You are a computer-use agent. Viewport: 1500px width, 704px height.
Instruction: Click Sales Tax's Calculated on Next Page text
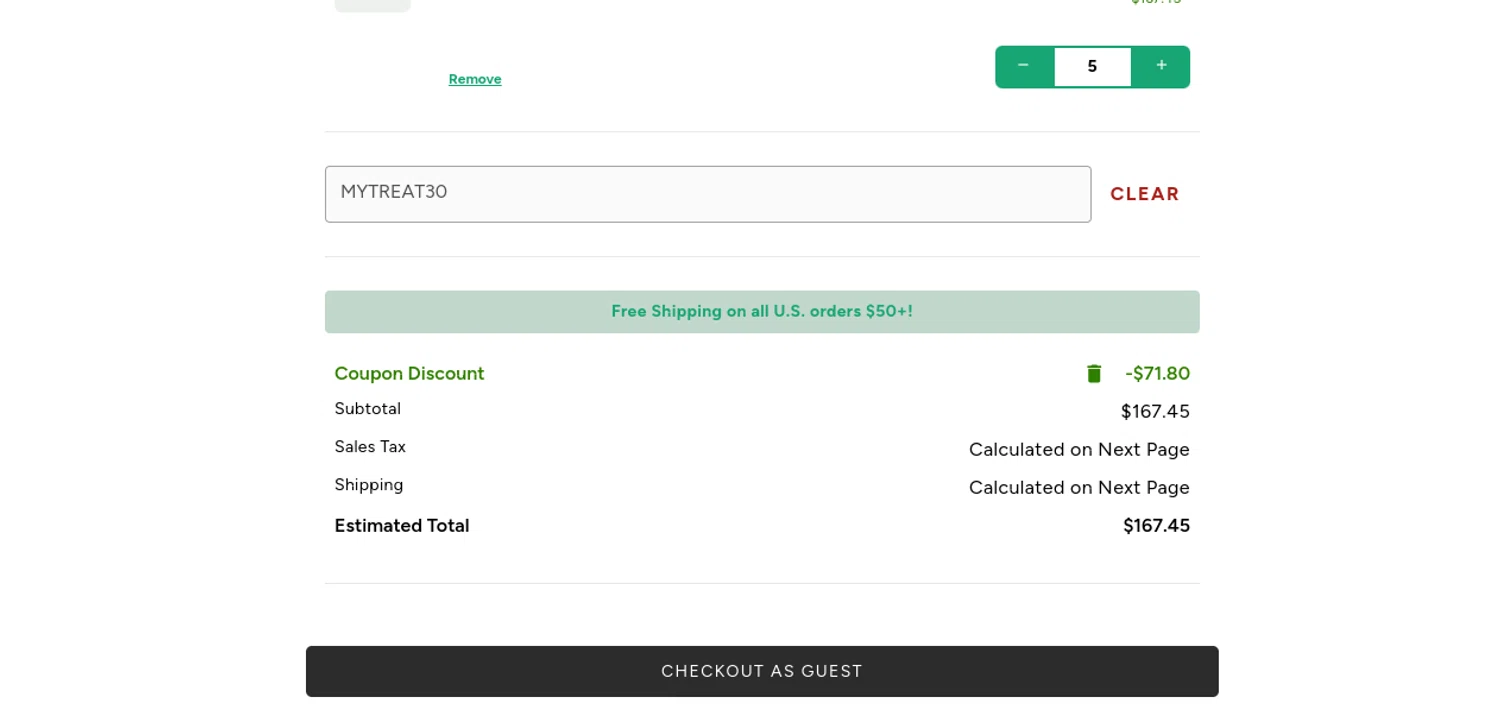coord(1079,450)
